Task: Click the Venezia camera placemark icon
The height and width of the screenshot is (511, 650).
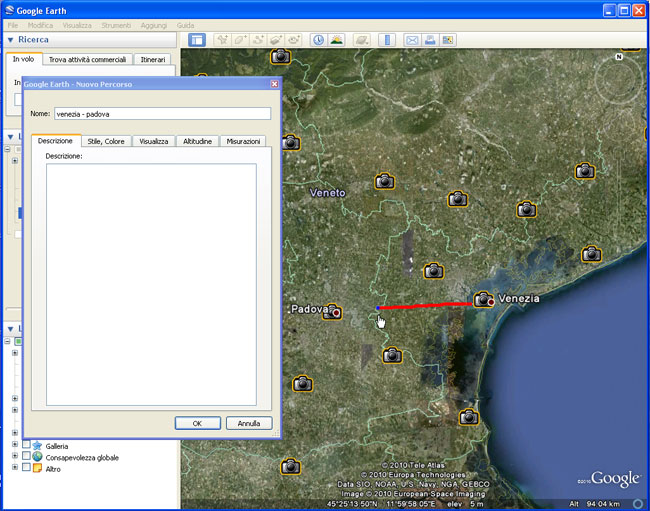Action: 483,299
